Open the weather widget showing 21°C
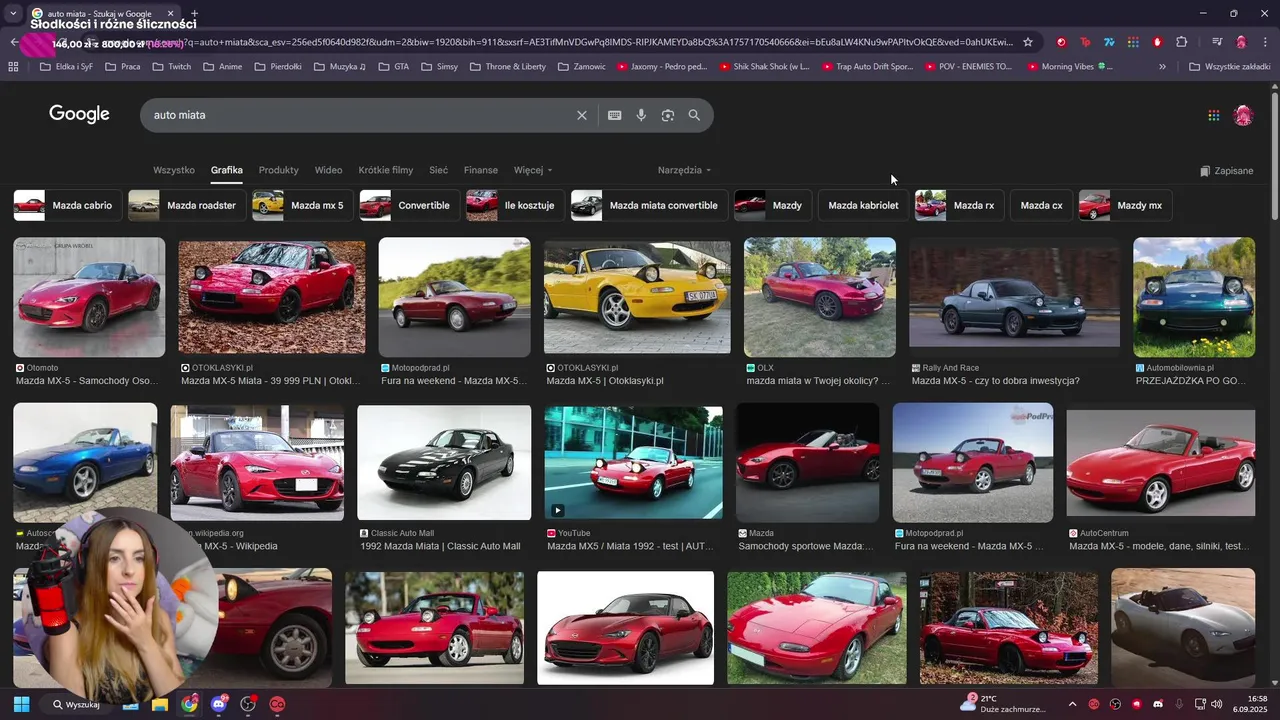Screen dimensions: 1280x720 (1003, 704)
